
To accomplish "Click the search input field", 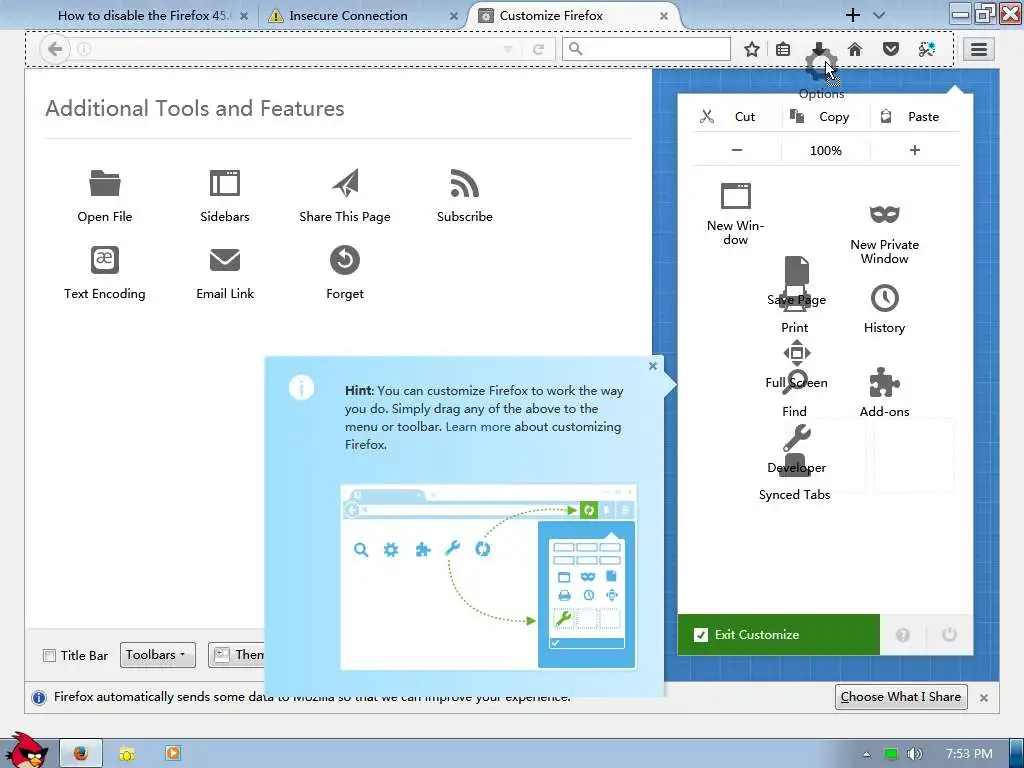I will click(x=647, y=49).
